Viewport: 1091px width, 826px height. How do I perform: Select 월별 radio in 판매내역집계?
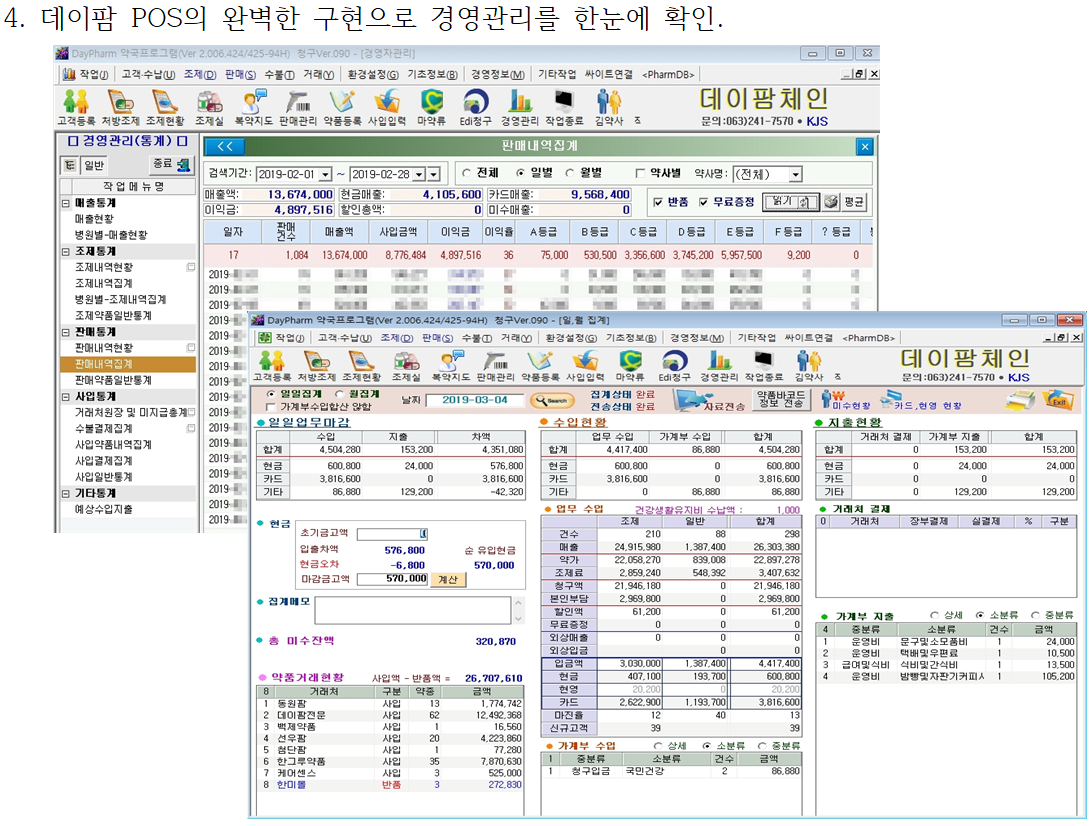pyautogui.click(x=570, y=173)
